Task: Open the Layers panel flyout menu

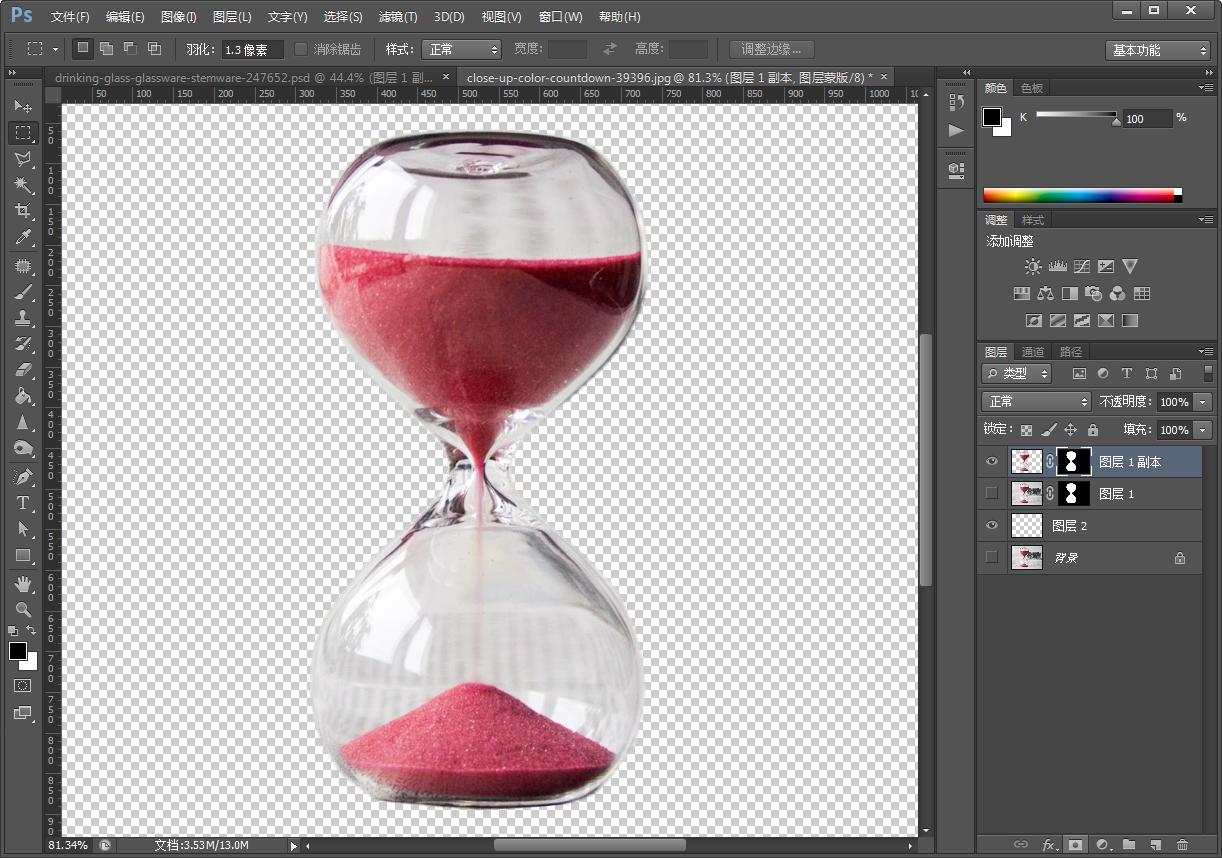Action: tap(1206, 352)
